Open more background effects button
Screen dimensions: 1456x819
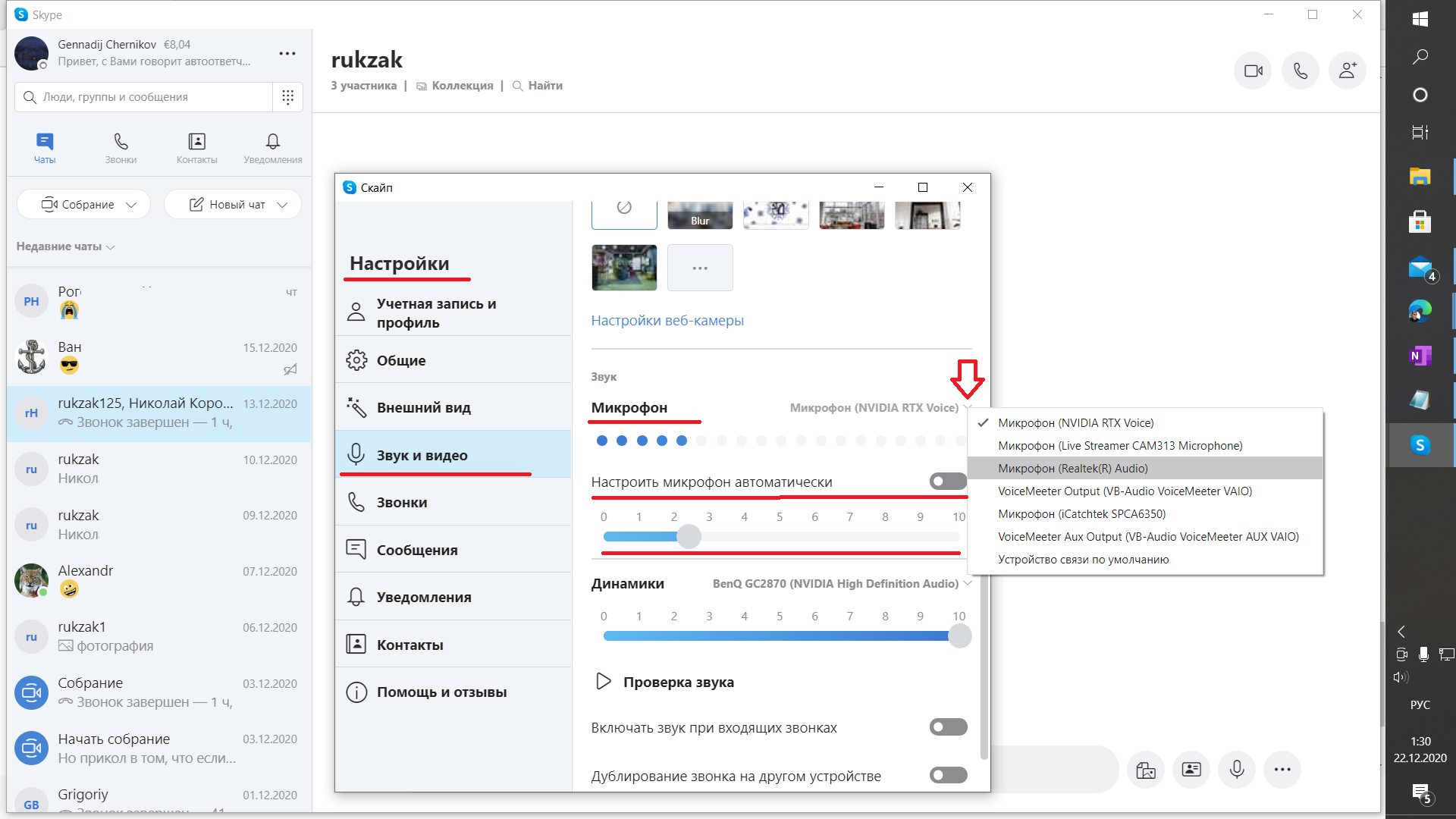700,268
